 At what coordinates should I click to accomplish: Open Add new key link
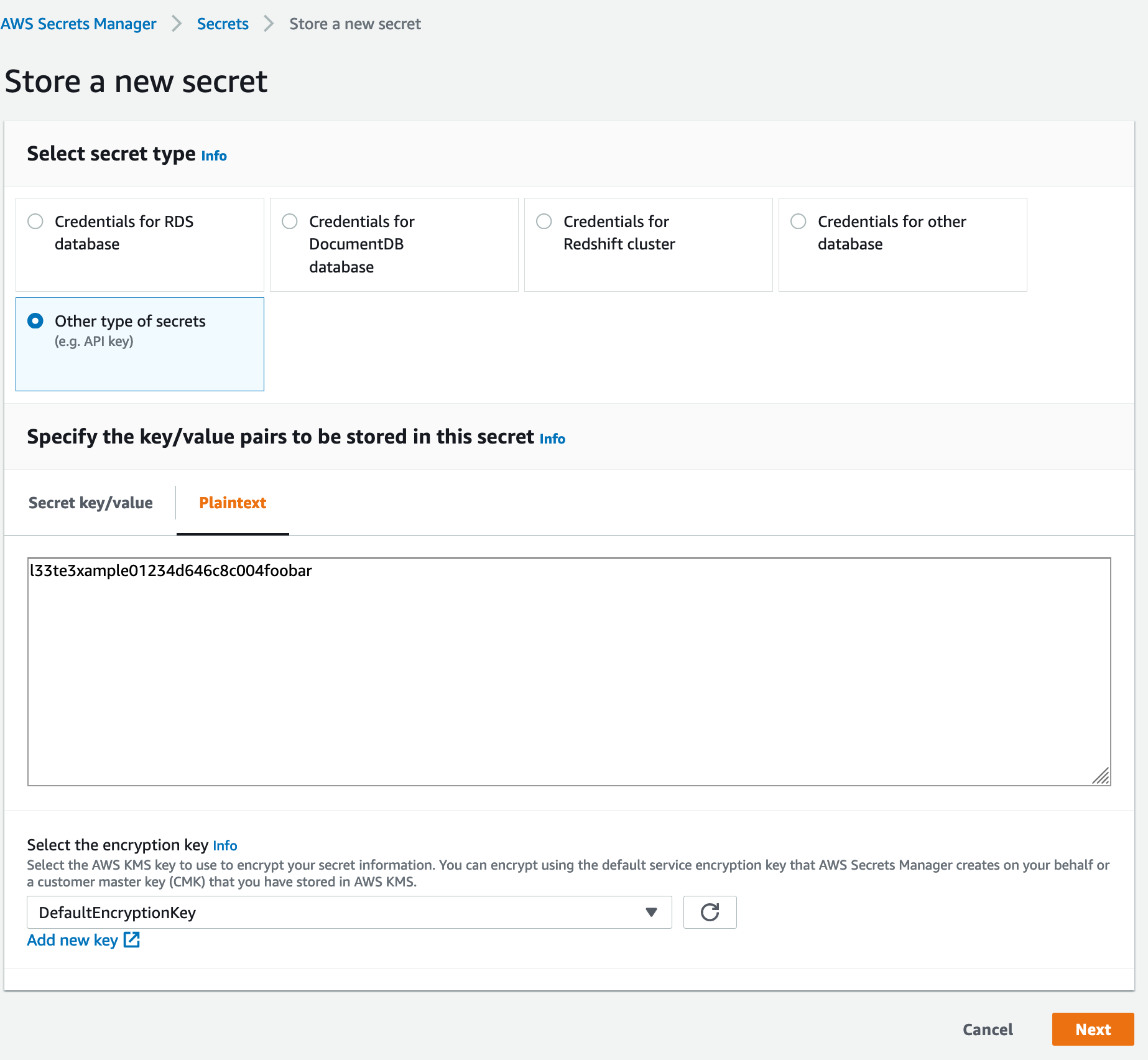point(72,940)
